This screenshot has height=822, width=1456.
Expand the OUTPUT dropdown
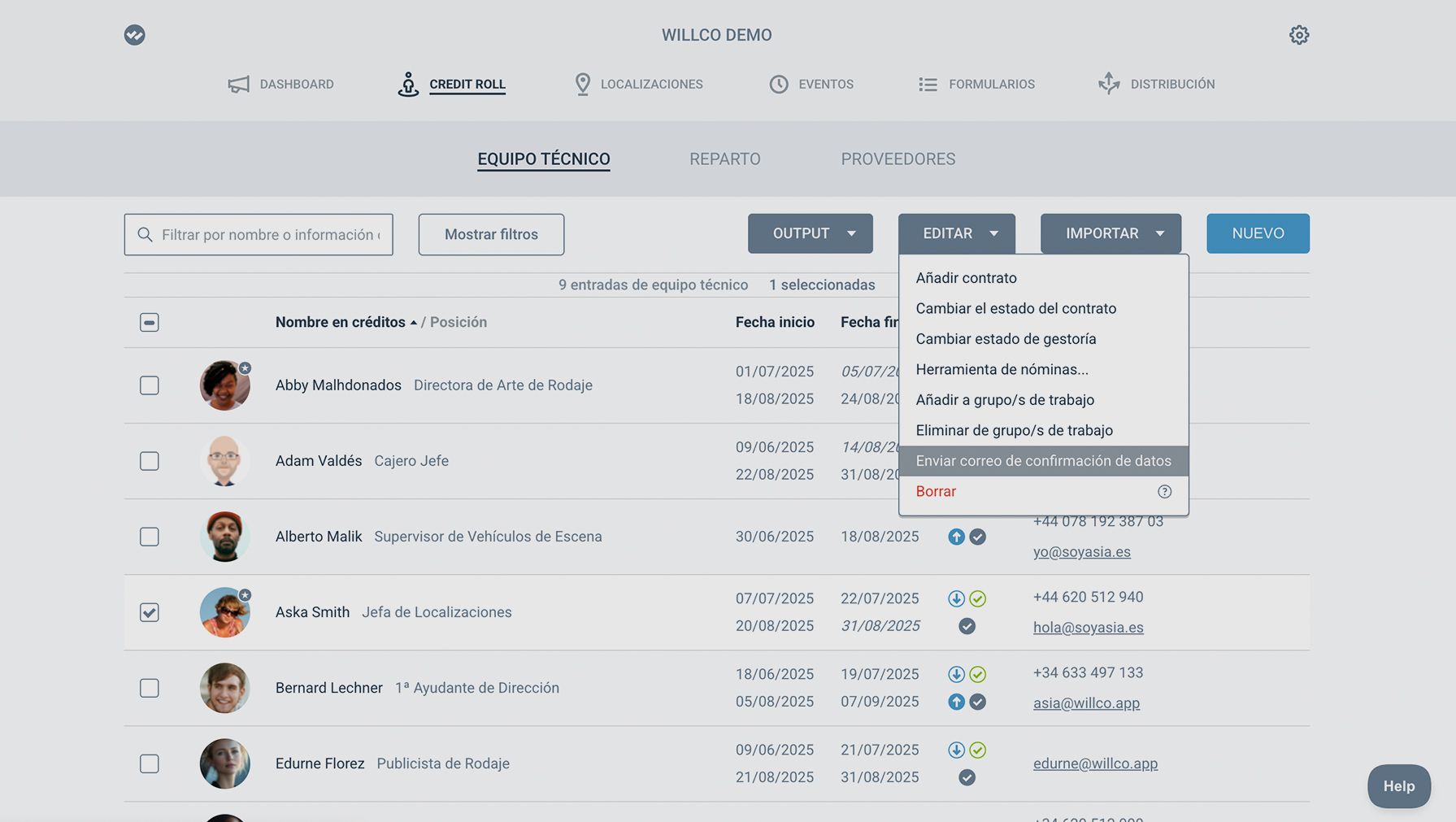[x=810, y=234]
